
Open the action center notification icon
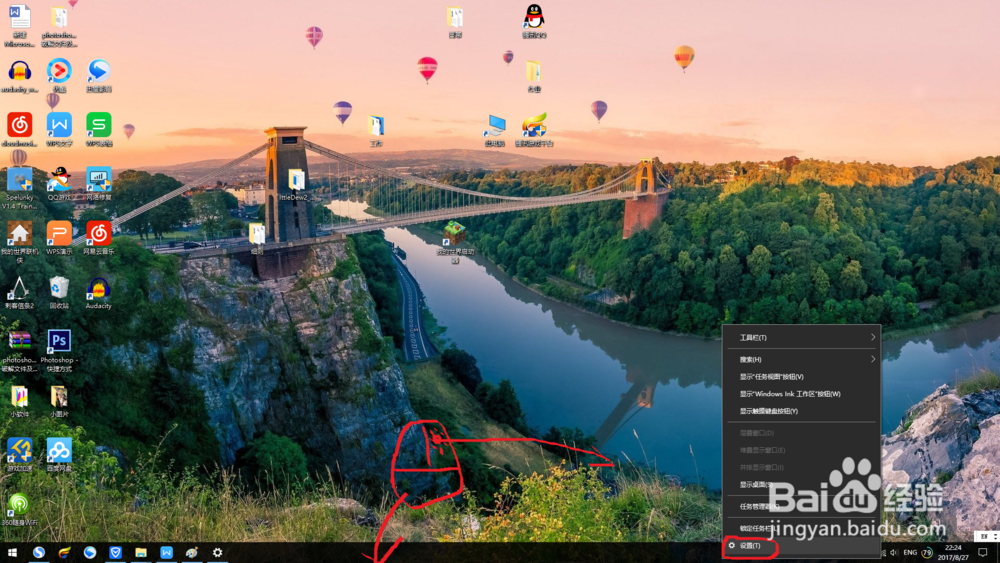click(983, 552)
